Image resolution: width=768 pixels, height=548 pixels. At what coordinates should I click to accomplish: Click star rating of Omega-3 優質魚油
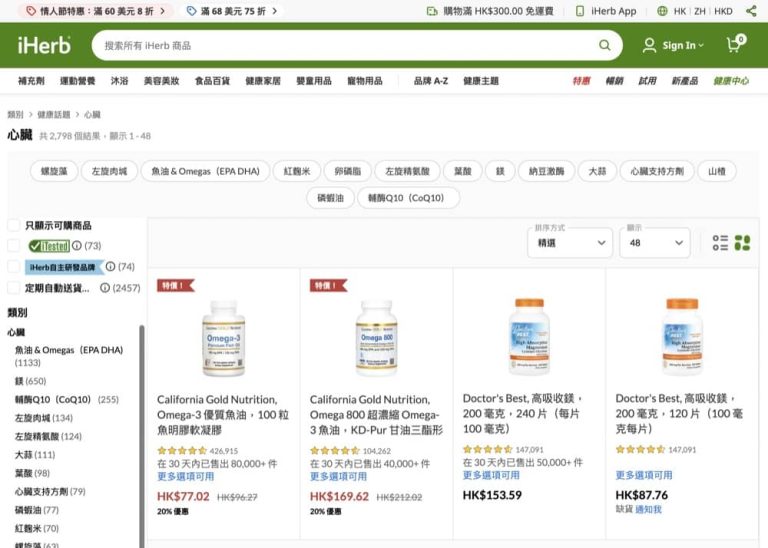(182, 451)
